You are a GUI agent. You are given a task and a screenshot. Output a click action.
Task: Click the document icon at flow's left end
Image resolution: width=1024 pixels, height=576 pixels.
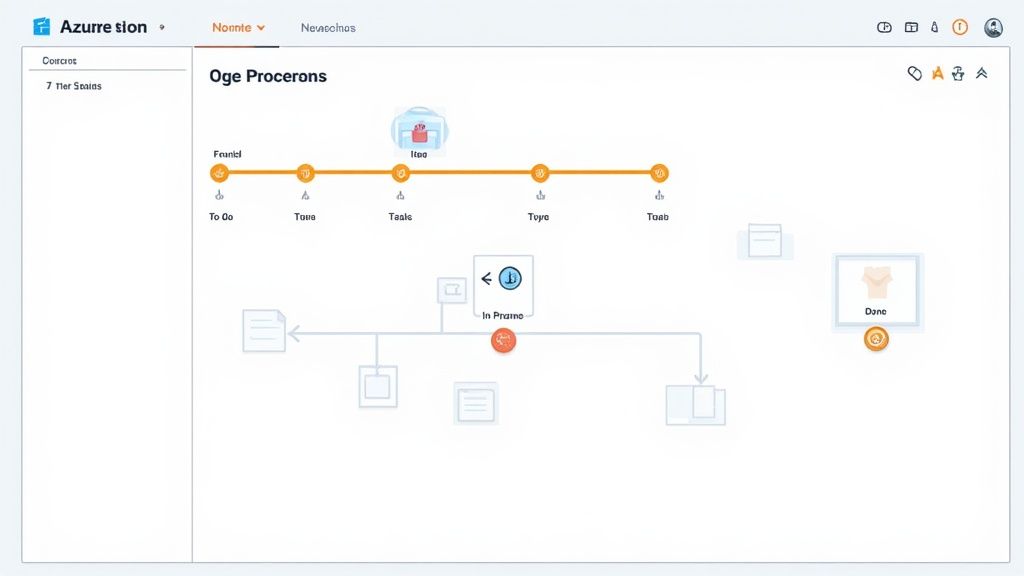pos(264,330)
